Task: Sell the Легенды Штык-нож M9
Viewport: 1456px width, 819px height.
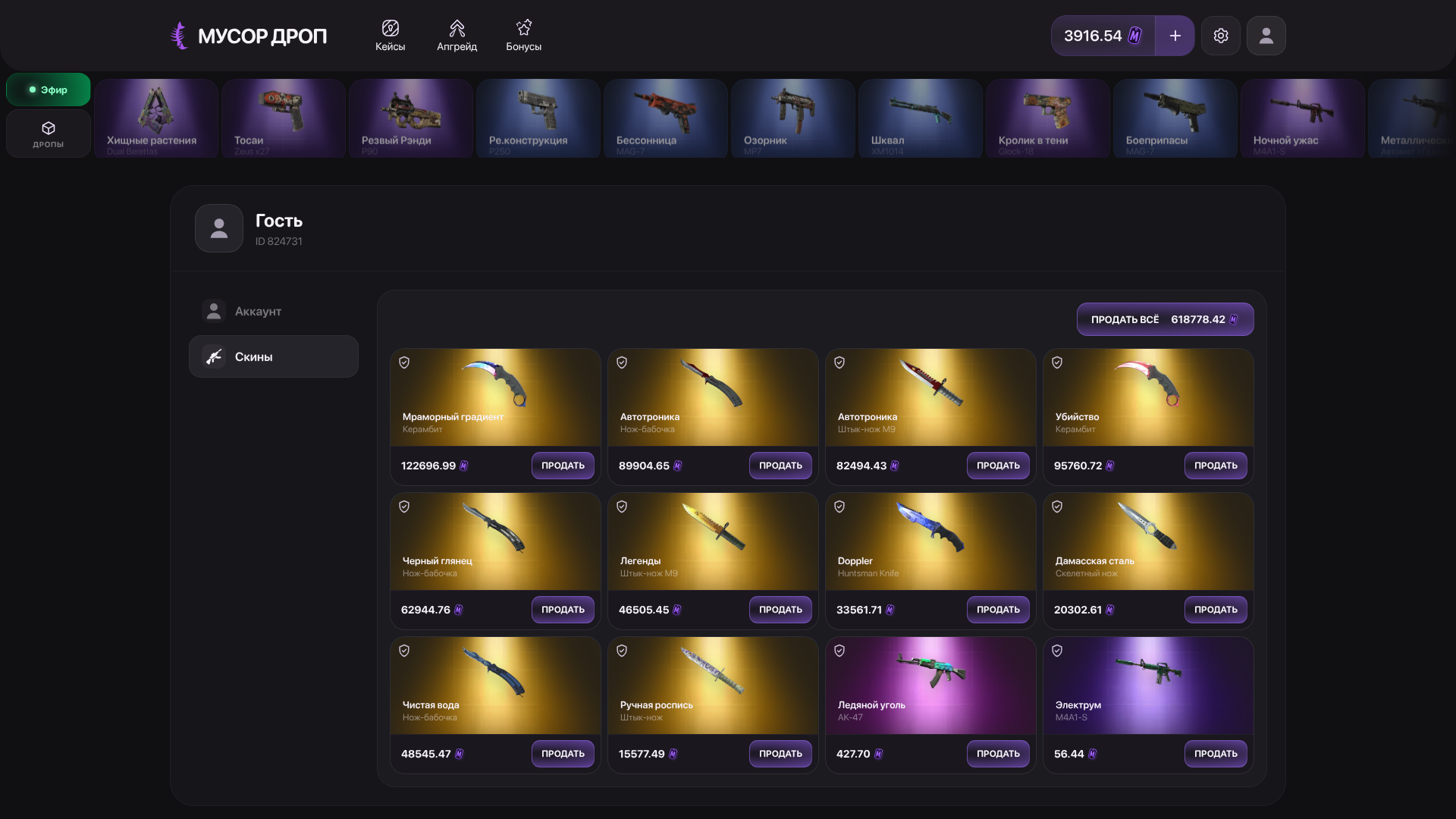Action: click(780, 610)
